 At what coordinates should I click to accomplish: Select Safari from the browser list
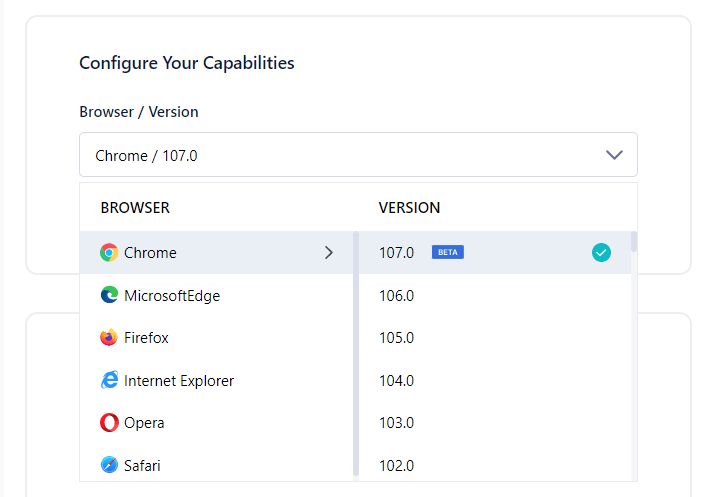pos(216,465)
